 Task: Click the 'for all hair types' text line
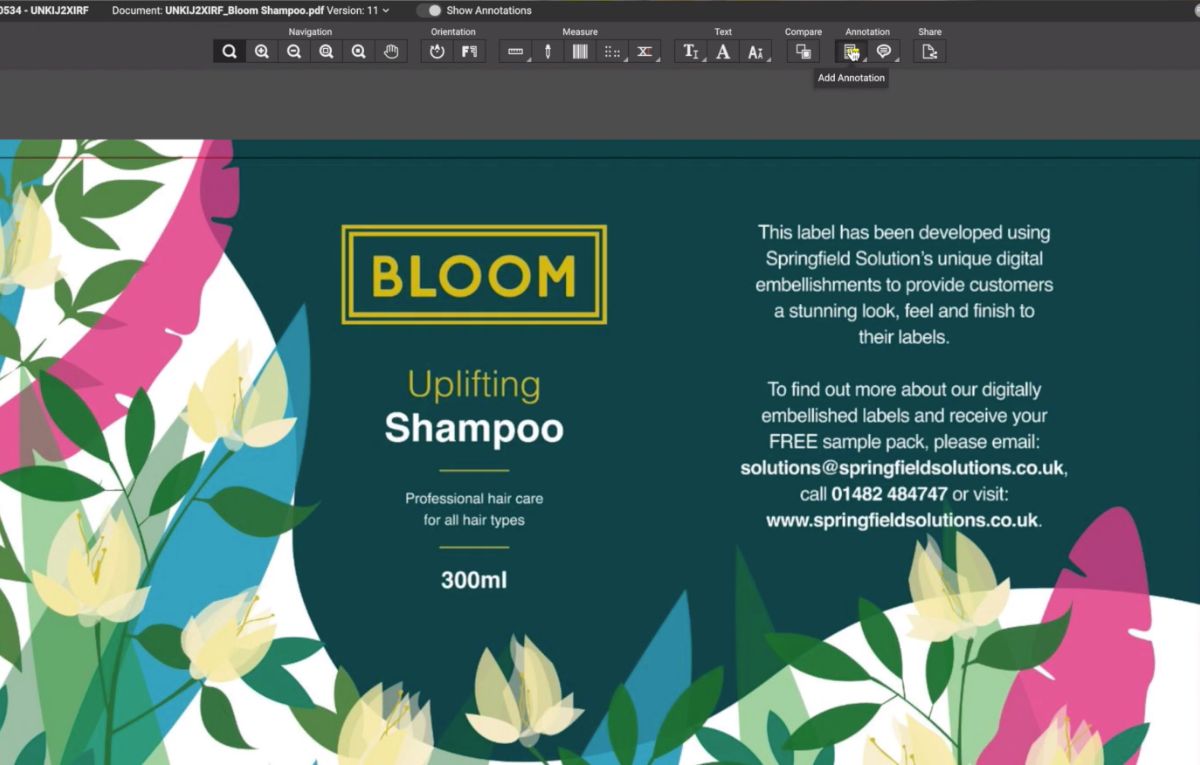pos(474,520)
